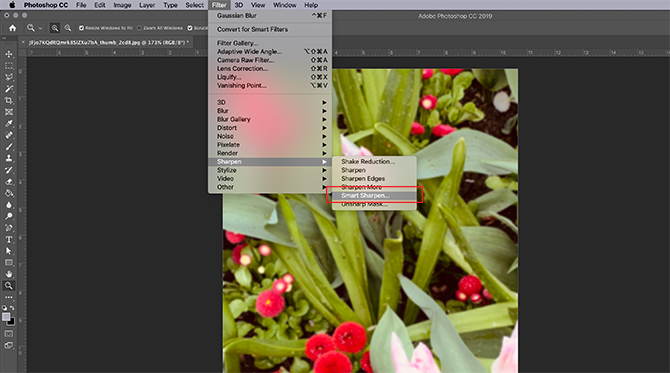Choose Sharpen More from submenu
The width and height of the screenshot is (670, 373).
[x=374, y=187]
